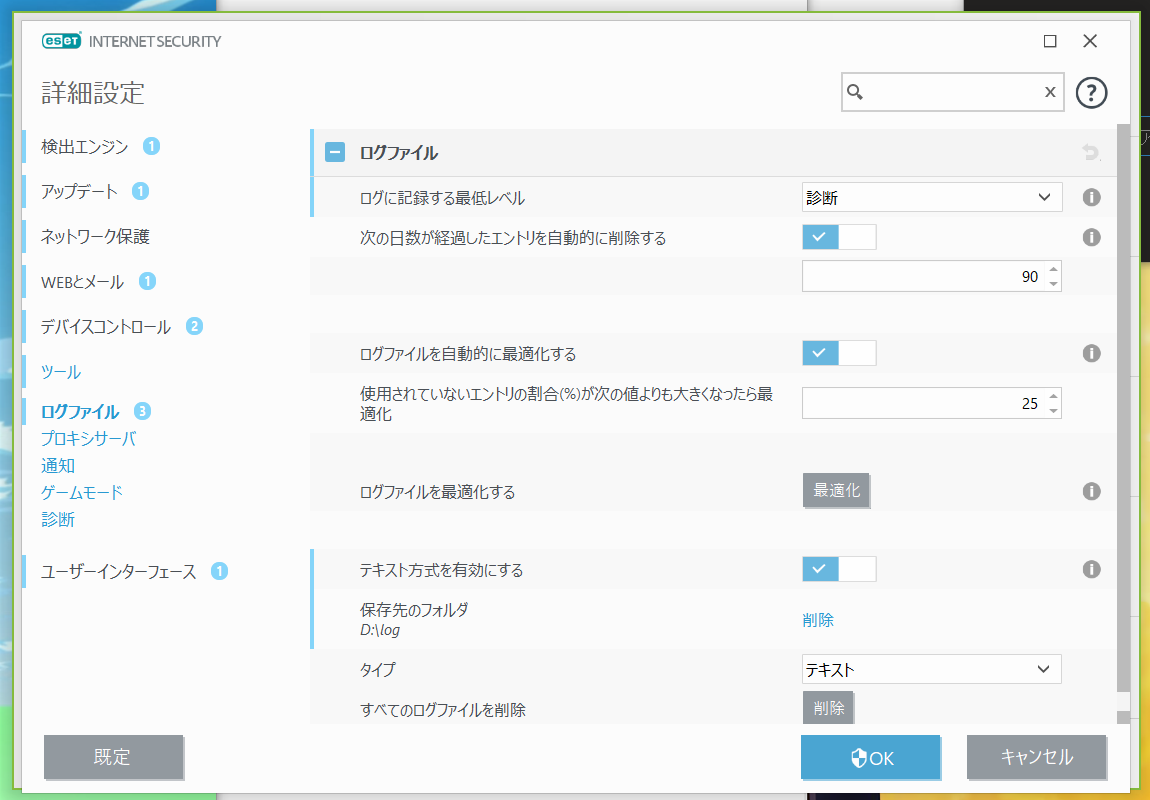Click 削除 button for すべてのログファイルを削除
The width and height of the screenshot is (1150, 800).
click(x=828, y=708)
